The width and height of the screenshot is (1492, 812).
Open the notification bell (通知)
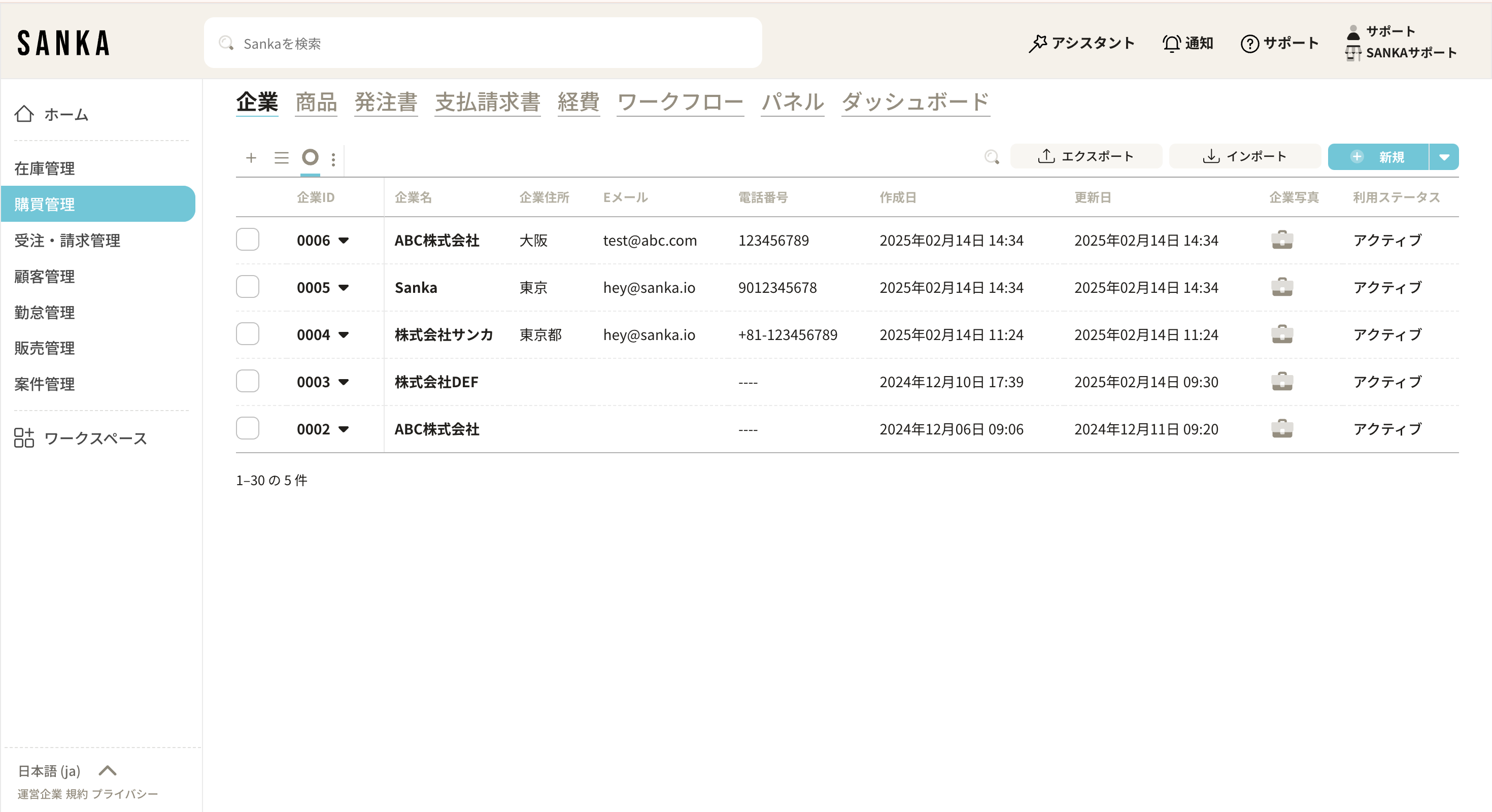click(x=1171, y=44)
